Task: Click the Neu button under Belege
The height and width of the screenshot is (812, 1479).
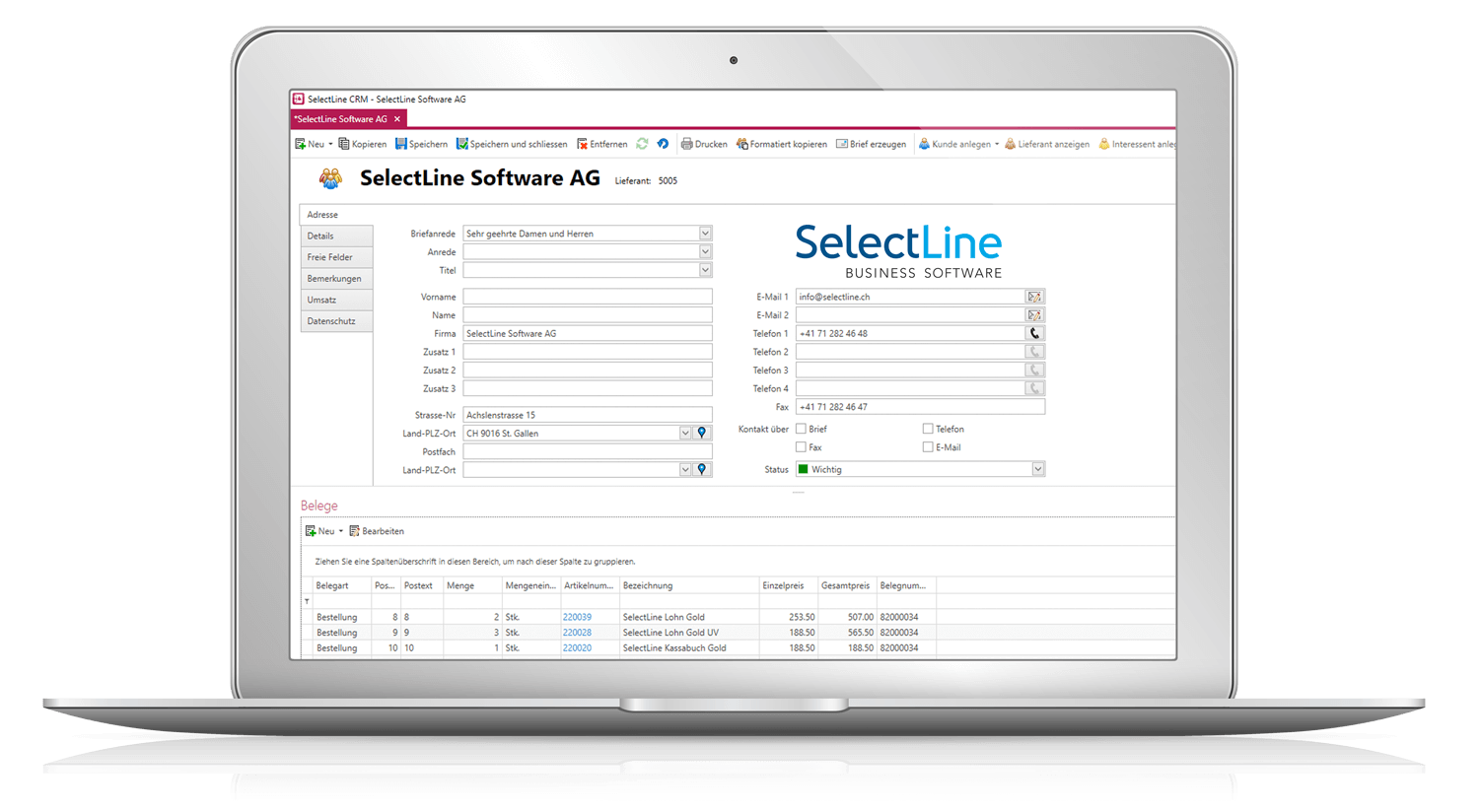Action: click(x=319, y=531)
